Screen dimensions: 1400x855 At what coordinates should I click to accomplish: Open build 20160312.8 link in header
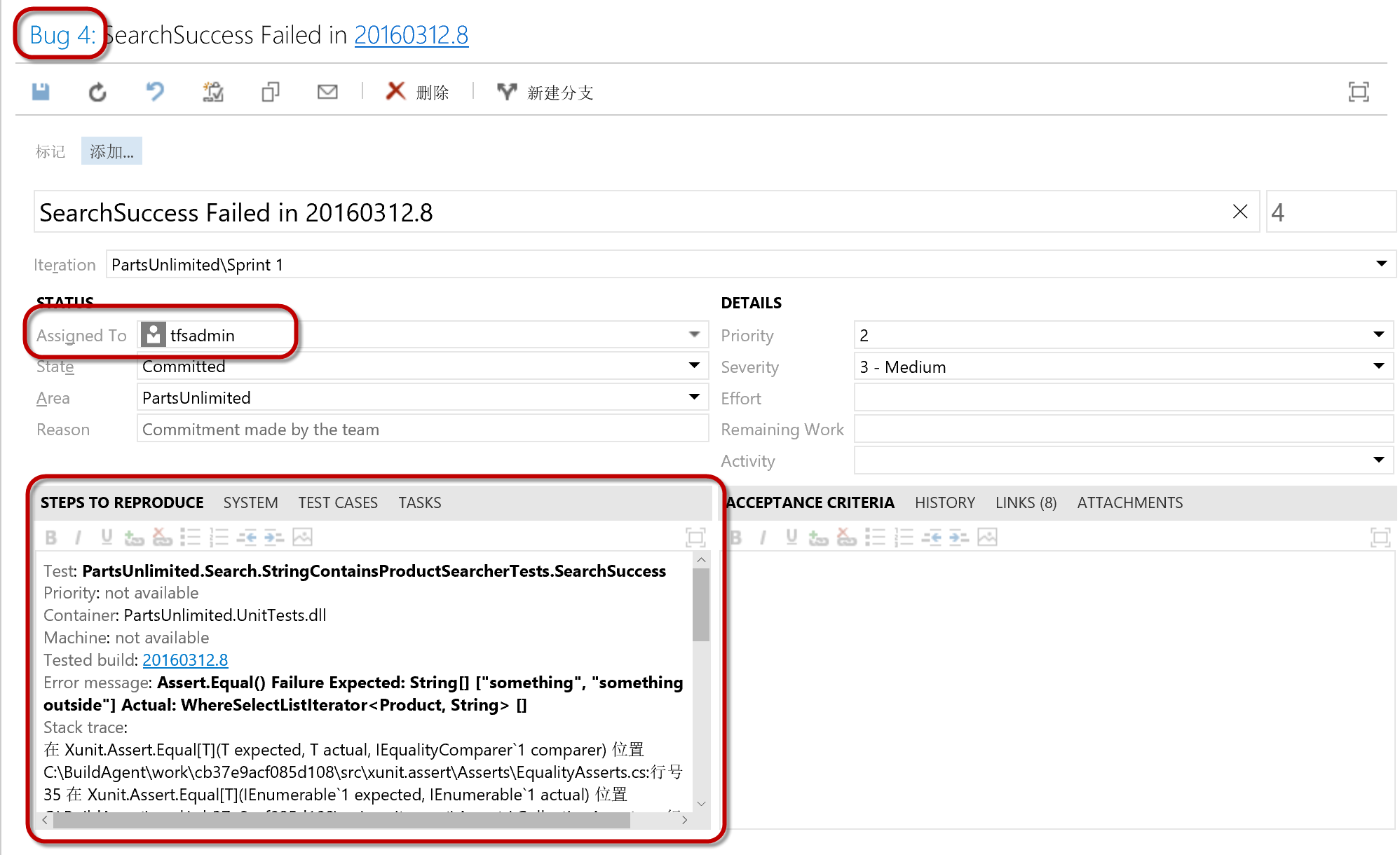(x=411, y=35)
